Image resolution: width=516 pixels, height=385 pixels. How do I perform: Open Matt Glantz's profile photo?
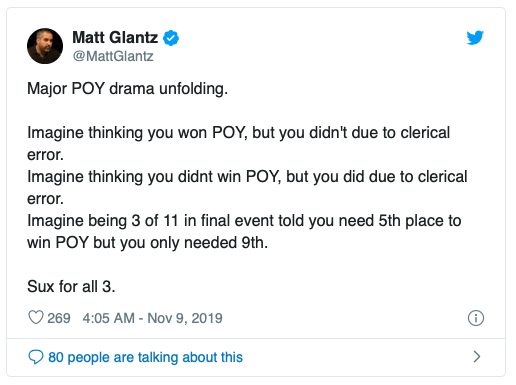coord(45,46)
